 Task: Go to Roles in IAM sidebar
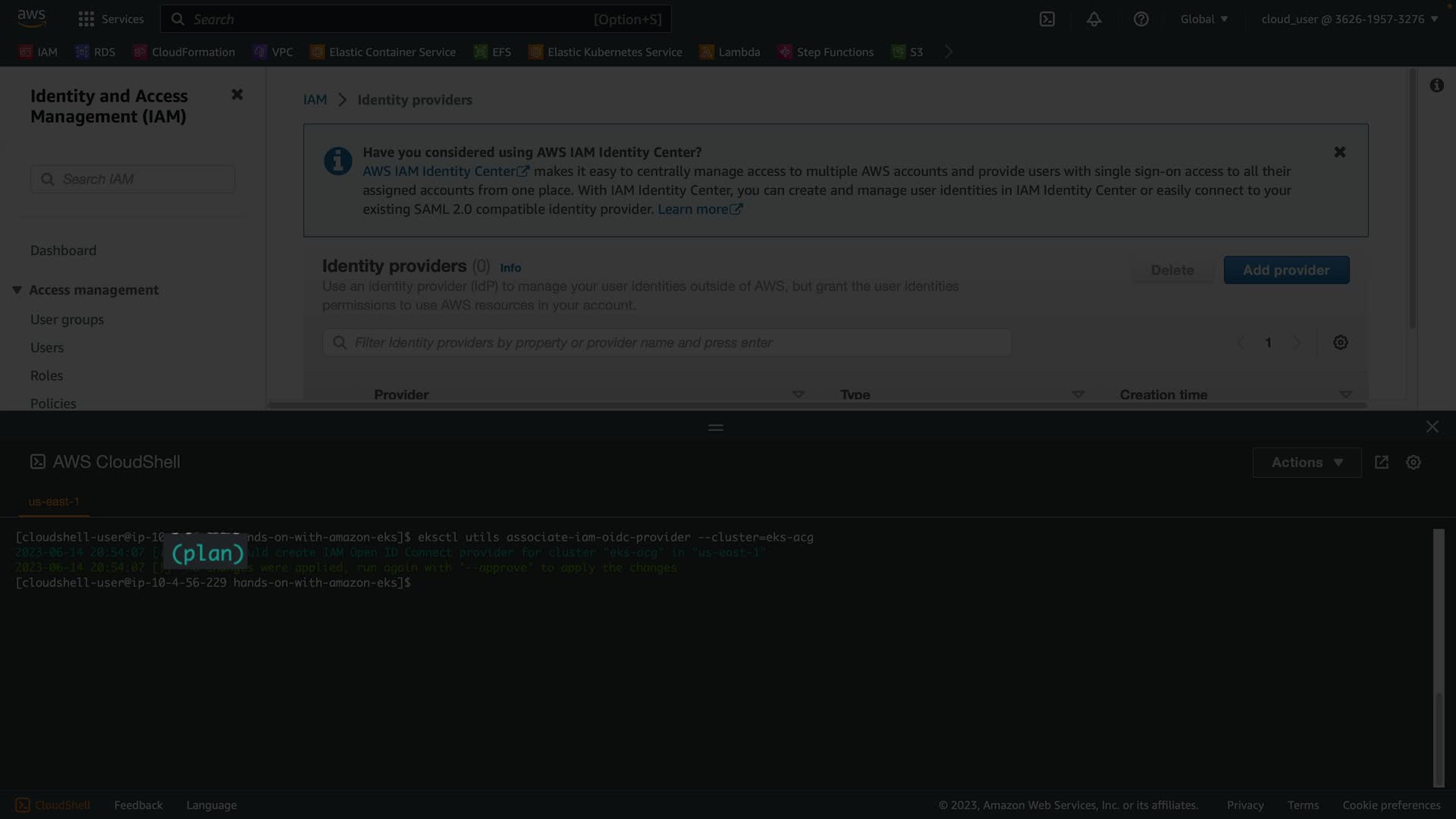point(46,375)
